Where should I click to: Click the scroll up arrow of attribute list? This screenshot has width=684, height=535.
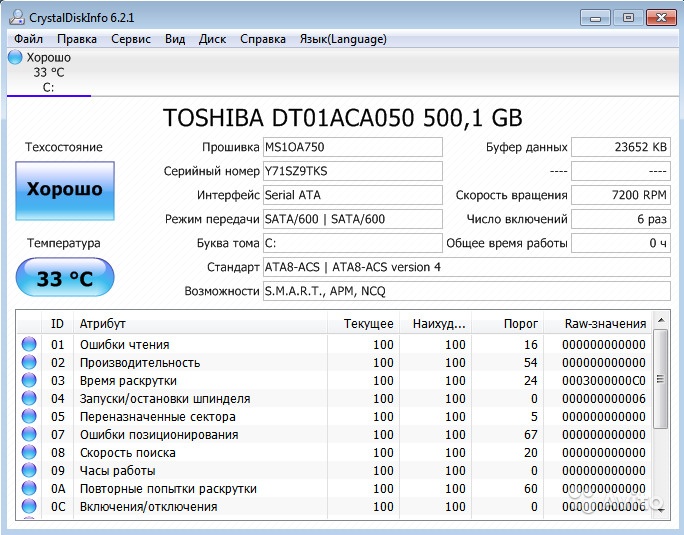661,321
